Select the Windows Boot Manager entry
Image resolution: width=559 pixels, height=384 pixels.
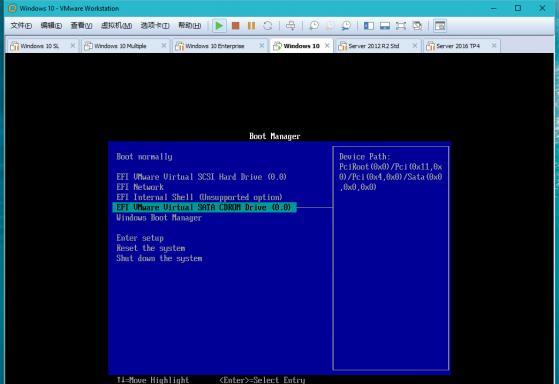[x=159, y=218]
